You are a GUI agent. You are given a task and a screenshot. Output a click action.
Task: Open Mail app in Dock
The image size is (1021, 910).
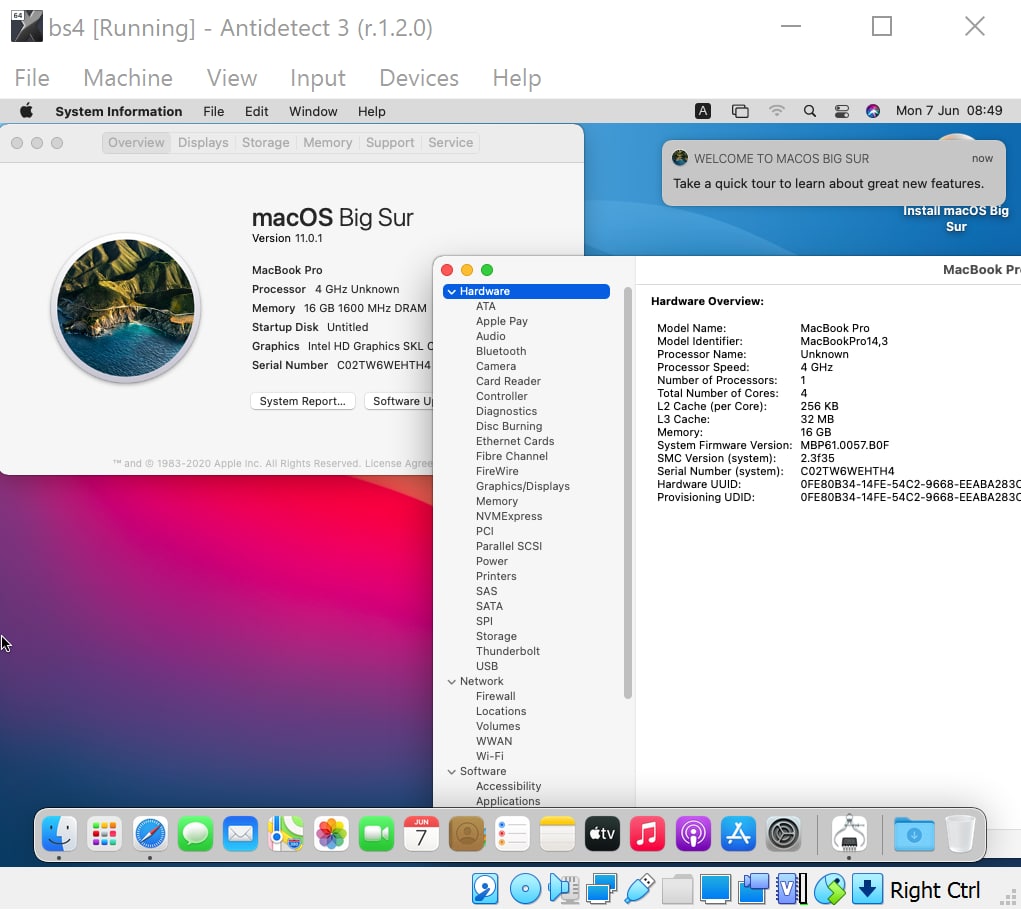point(240,833)
